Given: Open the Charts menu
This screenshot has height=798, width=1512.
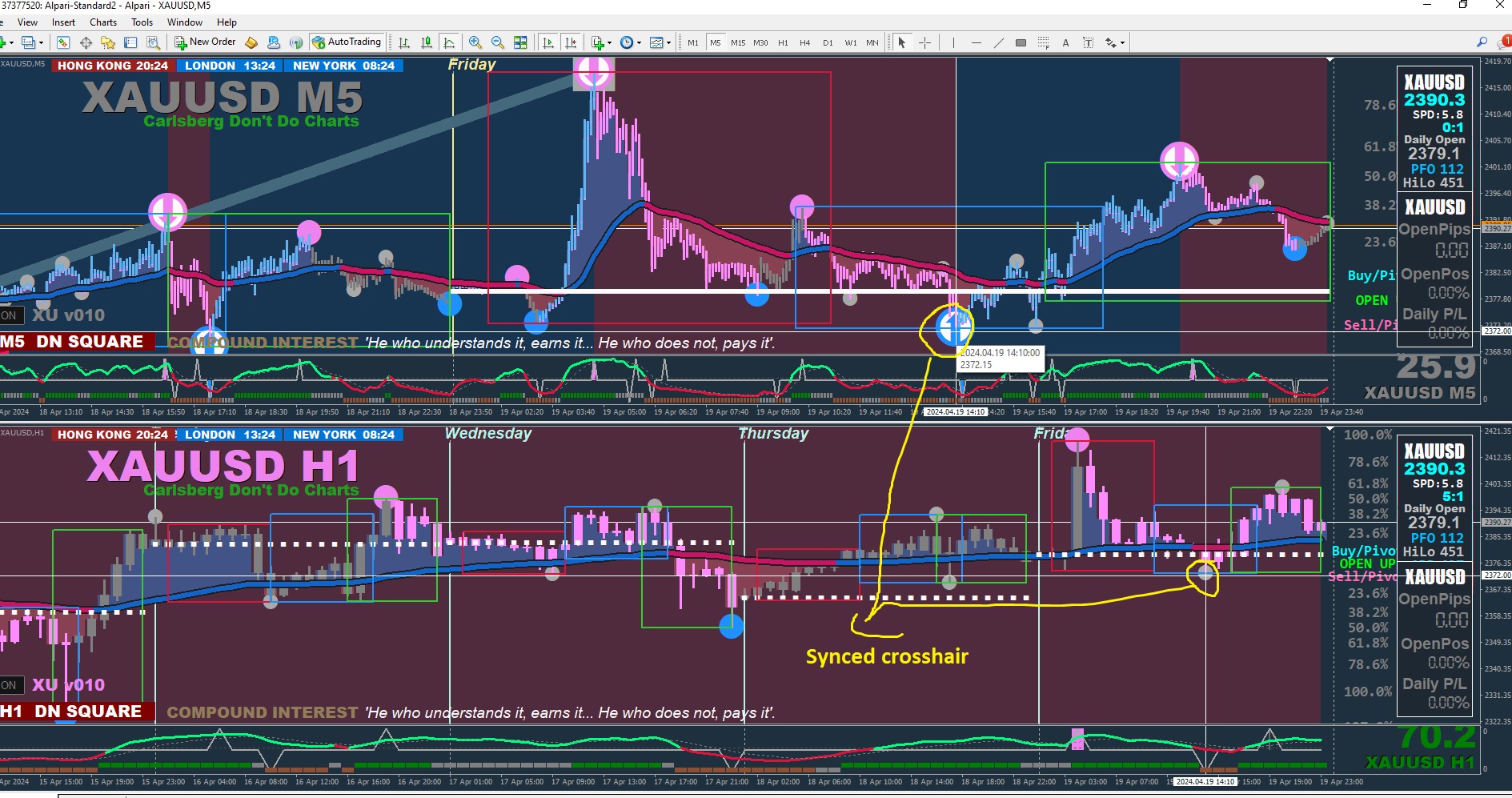Looking at the screenshot, I should click(103, 22).
